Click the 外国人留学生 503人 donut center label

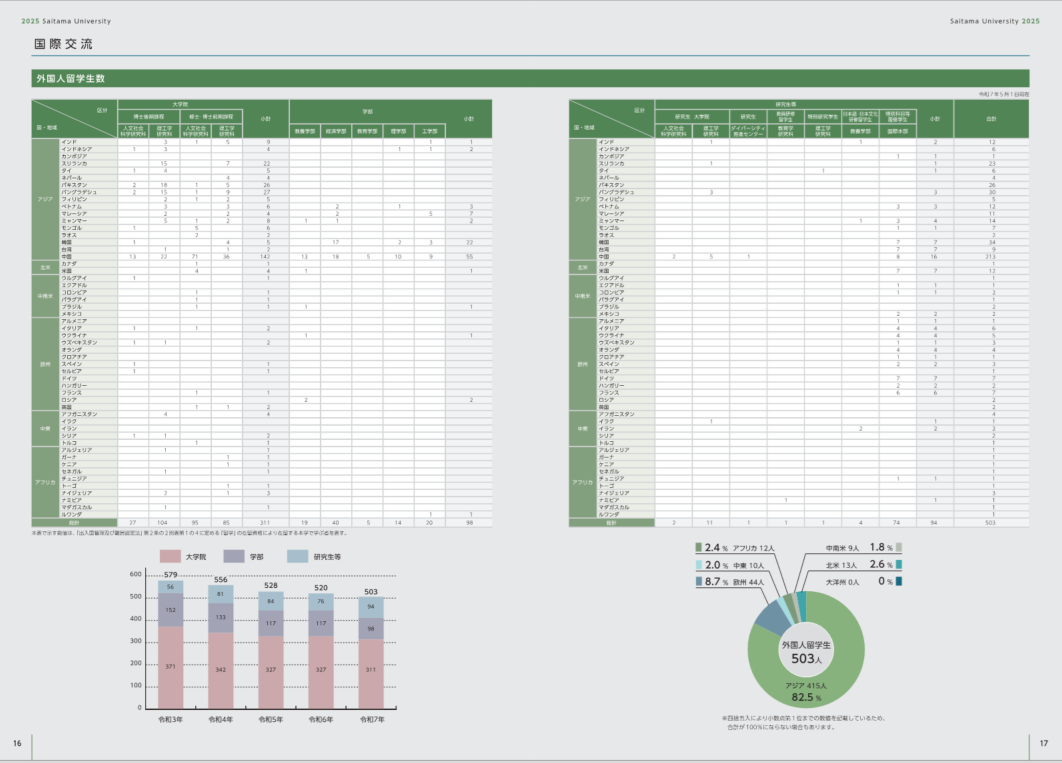806,653
